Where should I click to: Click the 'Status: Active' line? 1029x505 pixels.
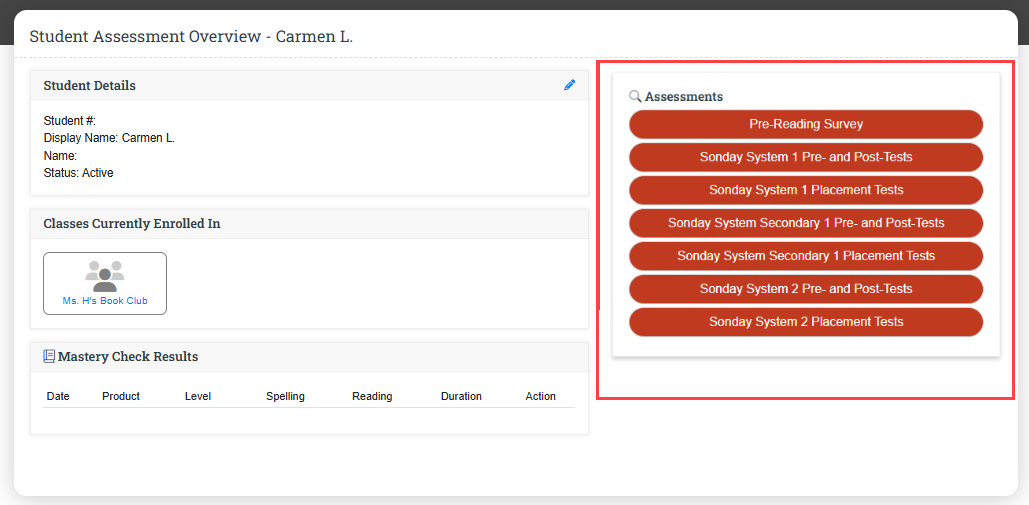pos(78,173)
